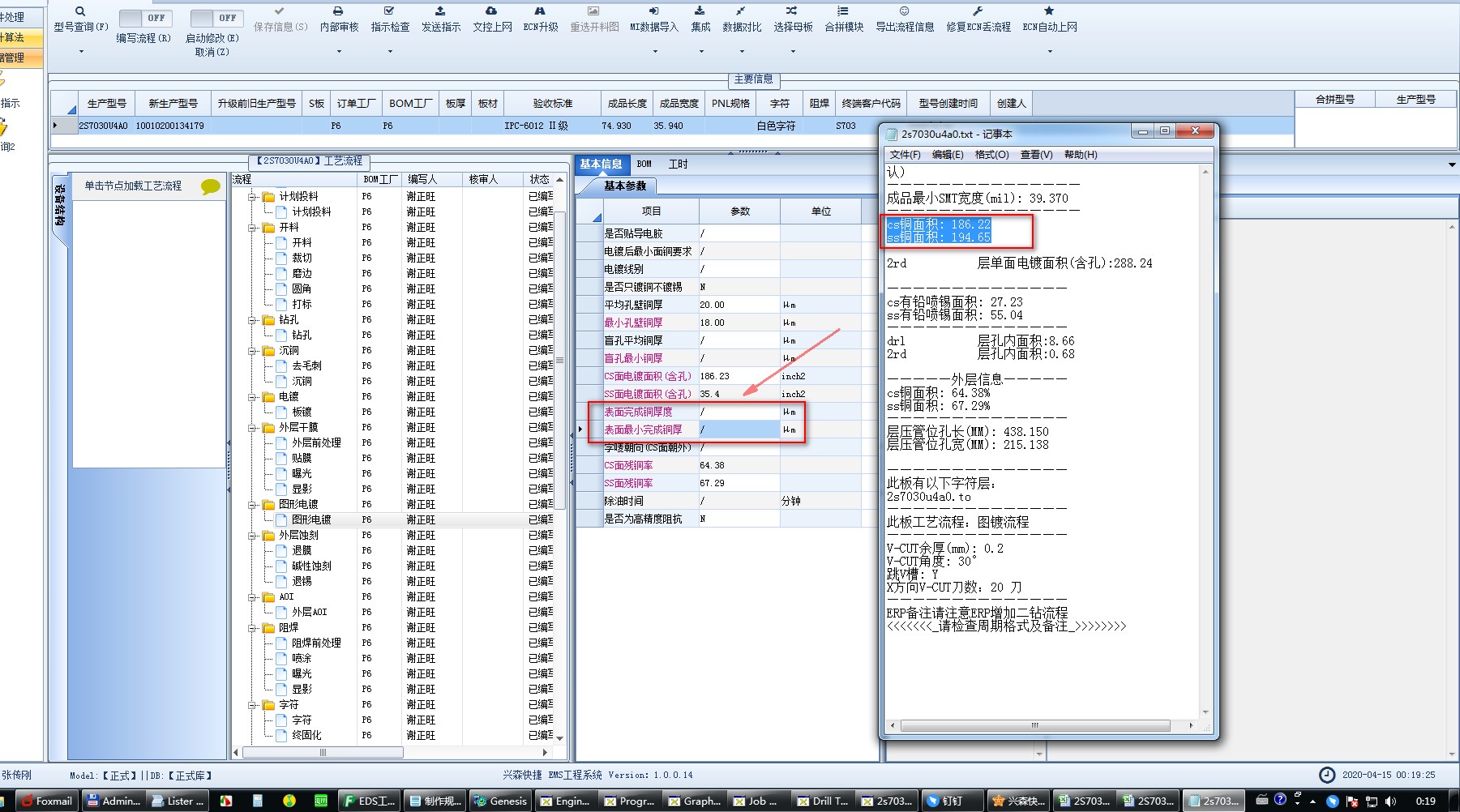Viewport: 1460px width, 812px height.
Task: Click the yellow speech bubble icon
Action: 211,186
